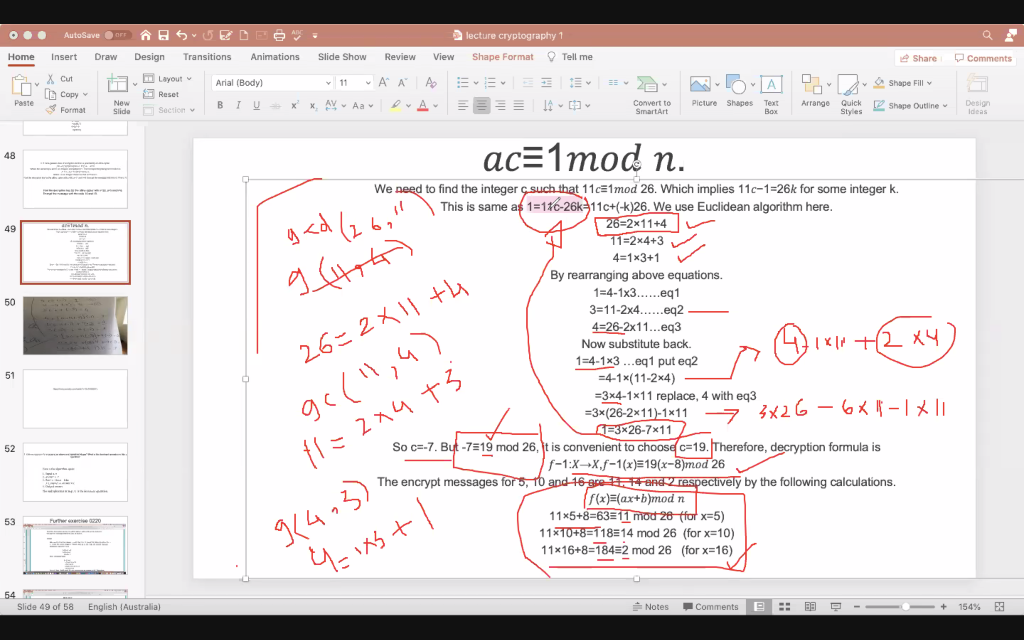Clear all formatting icon

point(430,82)
